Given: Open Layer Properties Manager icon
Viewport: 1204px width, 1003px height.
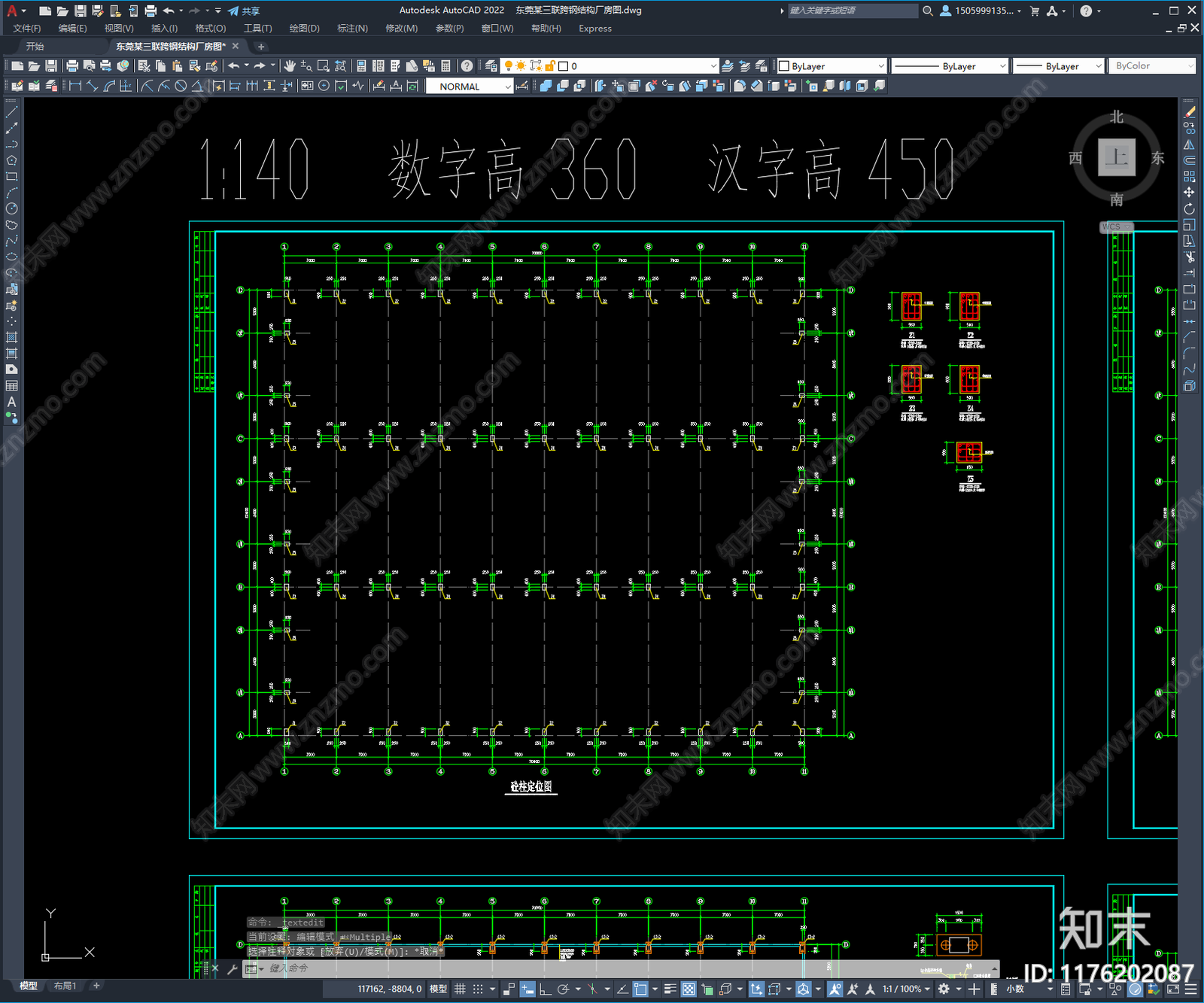Looking at the screenshot, I should click(491, 66).
